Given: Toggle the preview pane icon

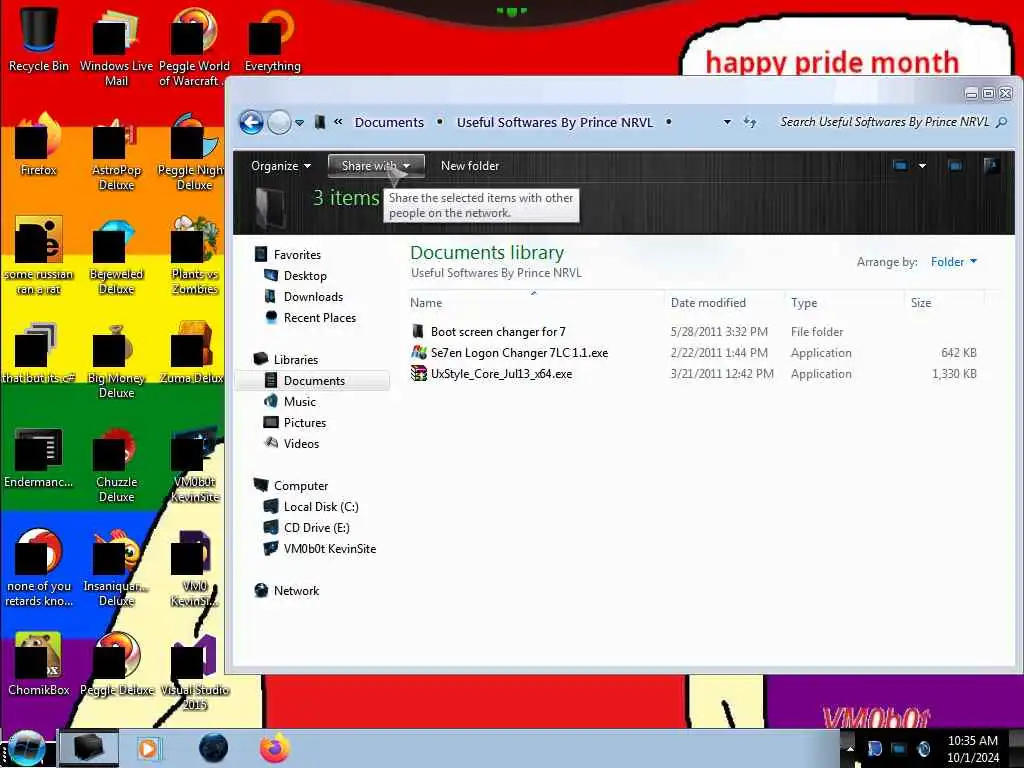Looking at the screenshot, I should pyautogui.click(x=955, y=166).
